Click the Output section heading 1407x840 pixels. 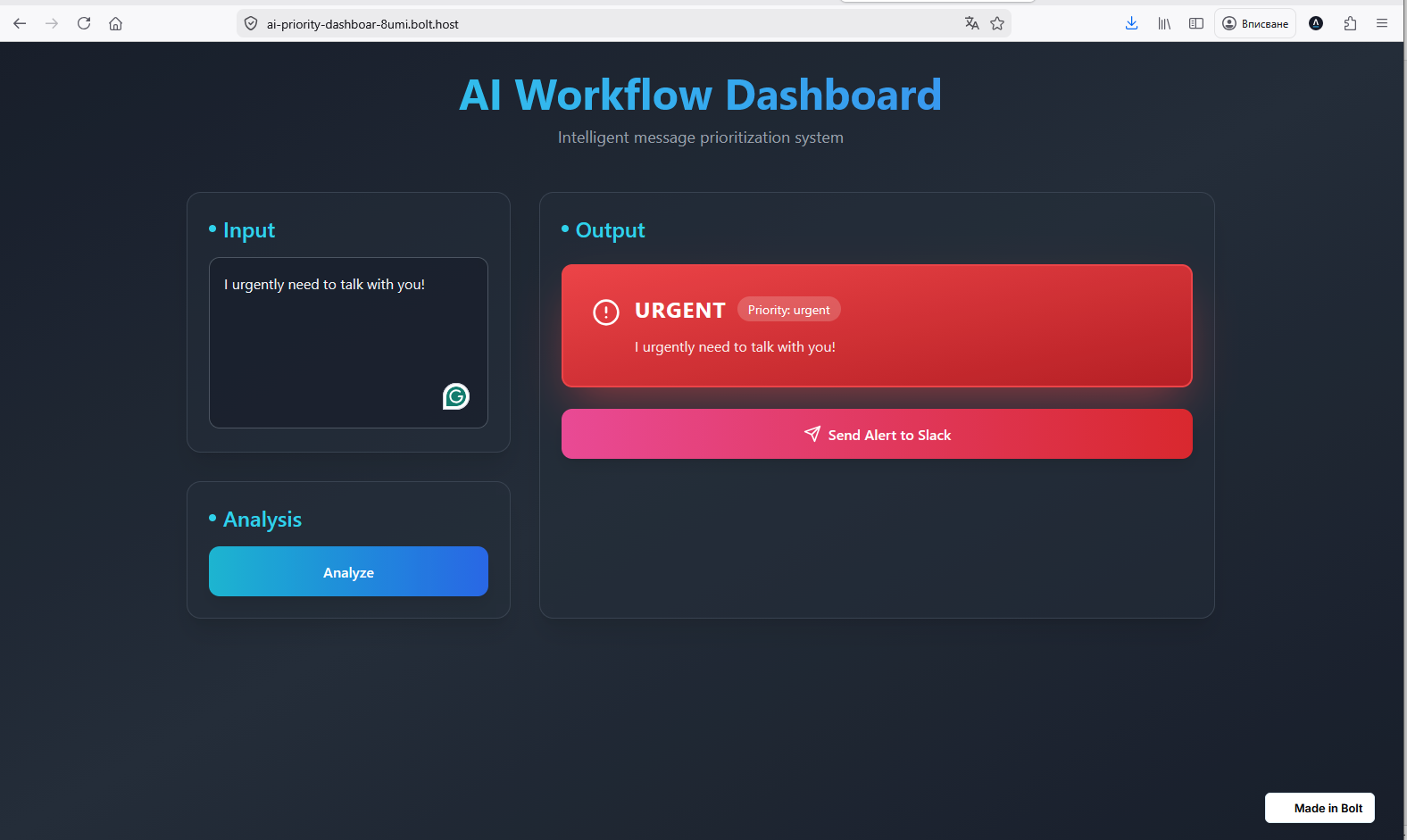pos(611,230)
